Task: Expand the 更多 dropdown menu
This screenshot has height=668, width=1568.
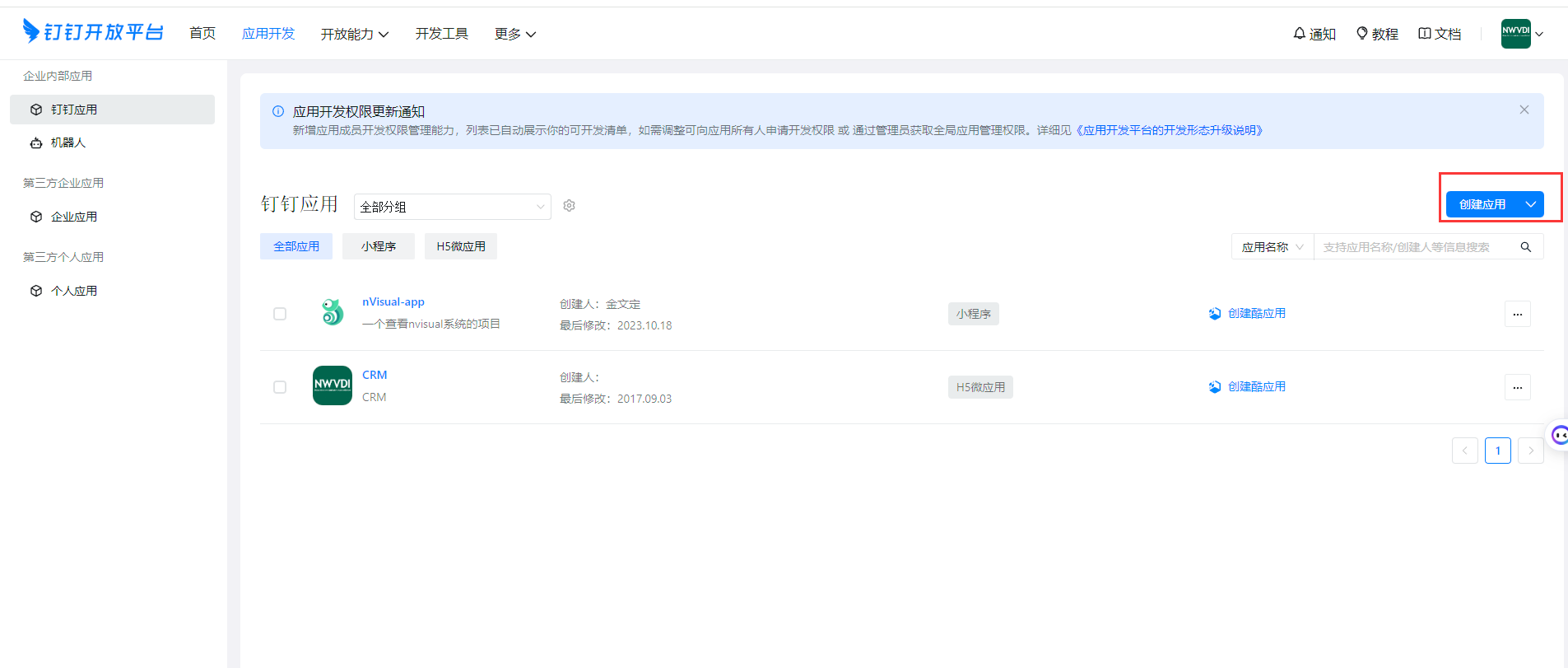Action: (x=515, y=34)
